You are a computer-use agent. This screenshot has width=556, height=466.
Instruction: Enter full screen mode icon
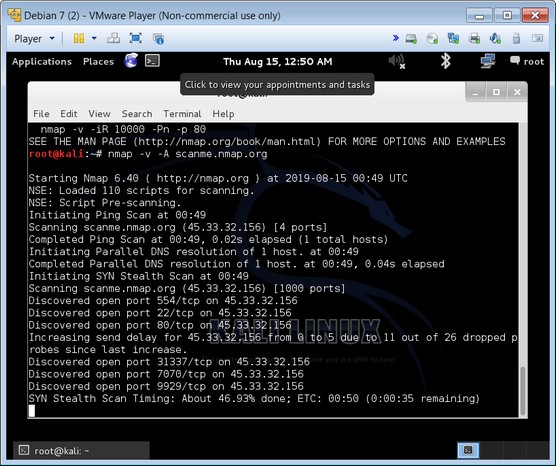[x=136, y=38]
